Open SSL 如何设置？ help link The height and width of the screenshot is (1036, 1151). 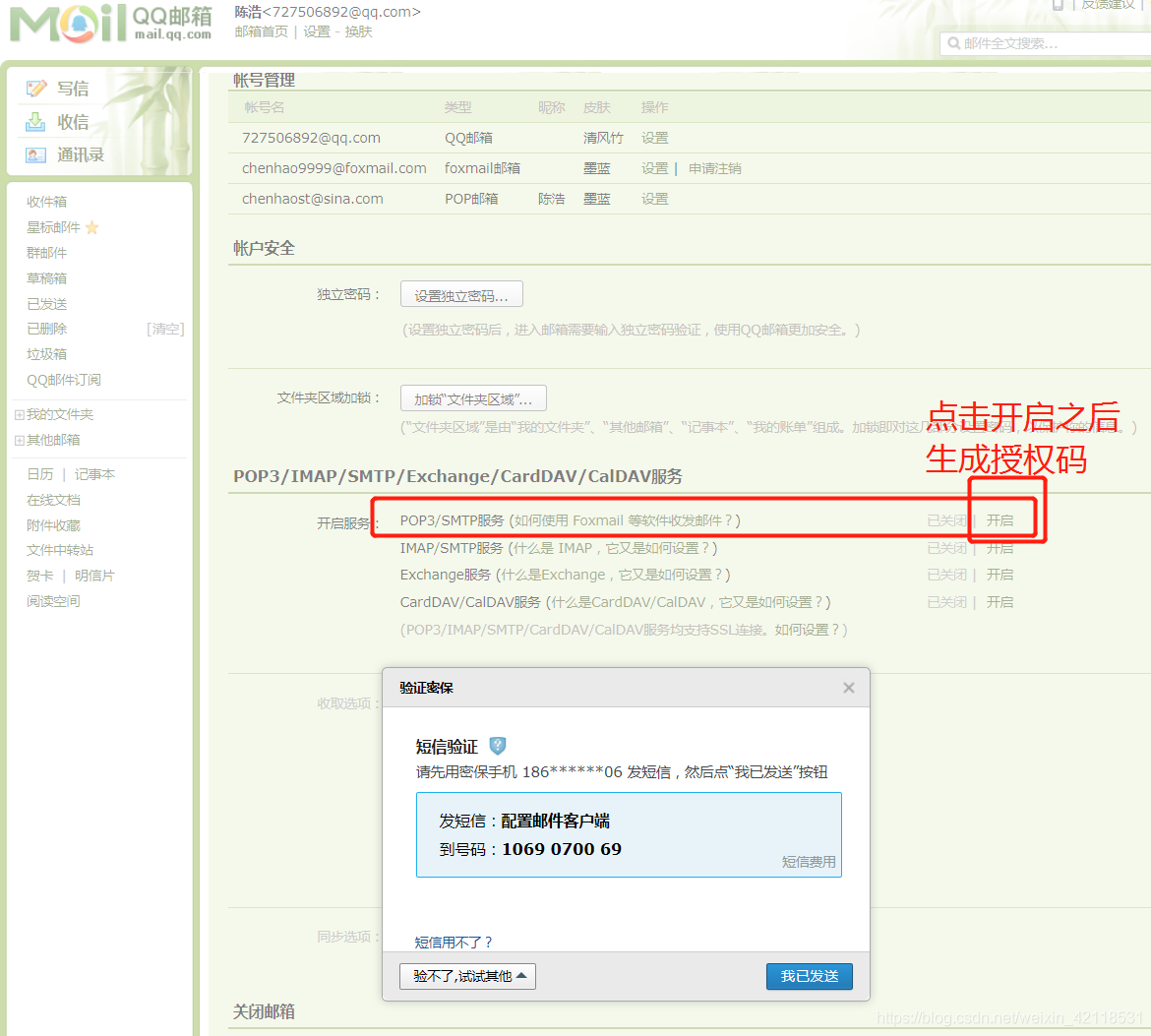click(x=807, y=630)
